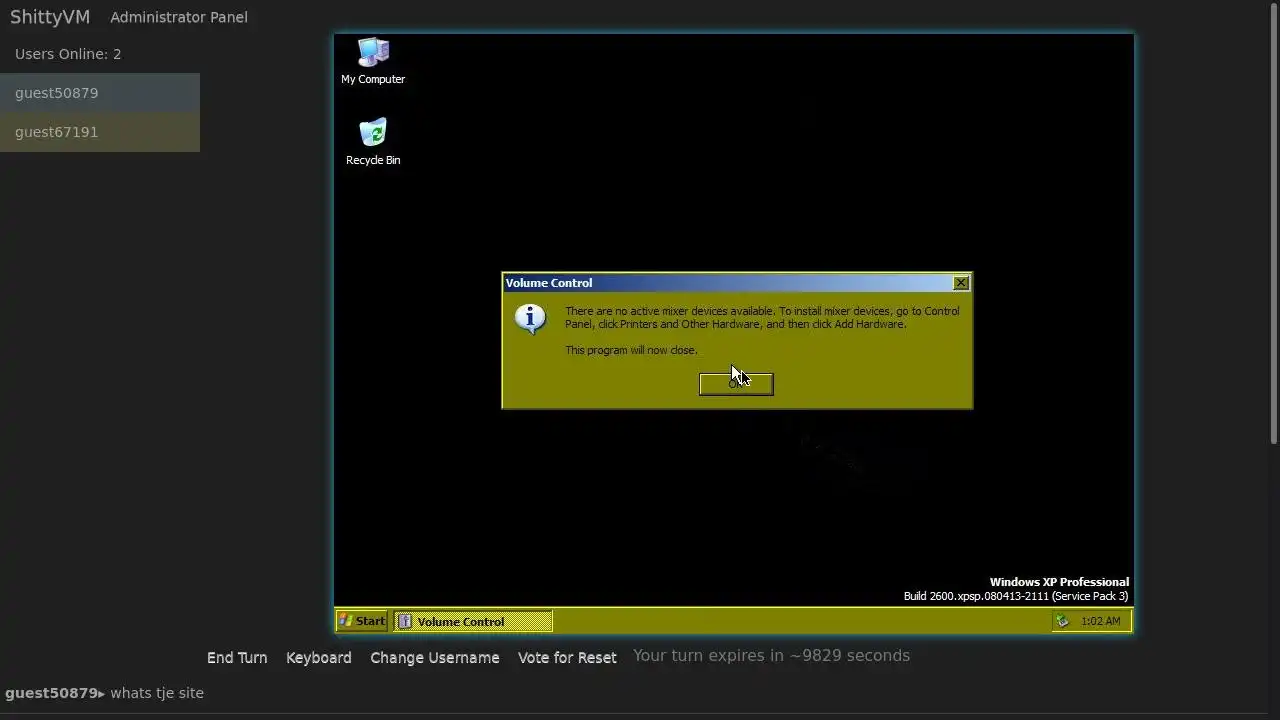Select user guest67191 in user list
Screen dimensions: 1280x720
pos(100,132)
